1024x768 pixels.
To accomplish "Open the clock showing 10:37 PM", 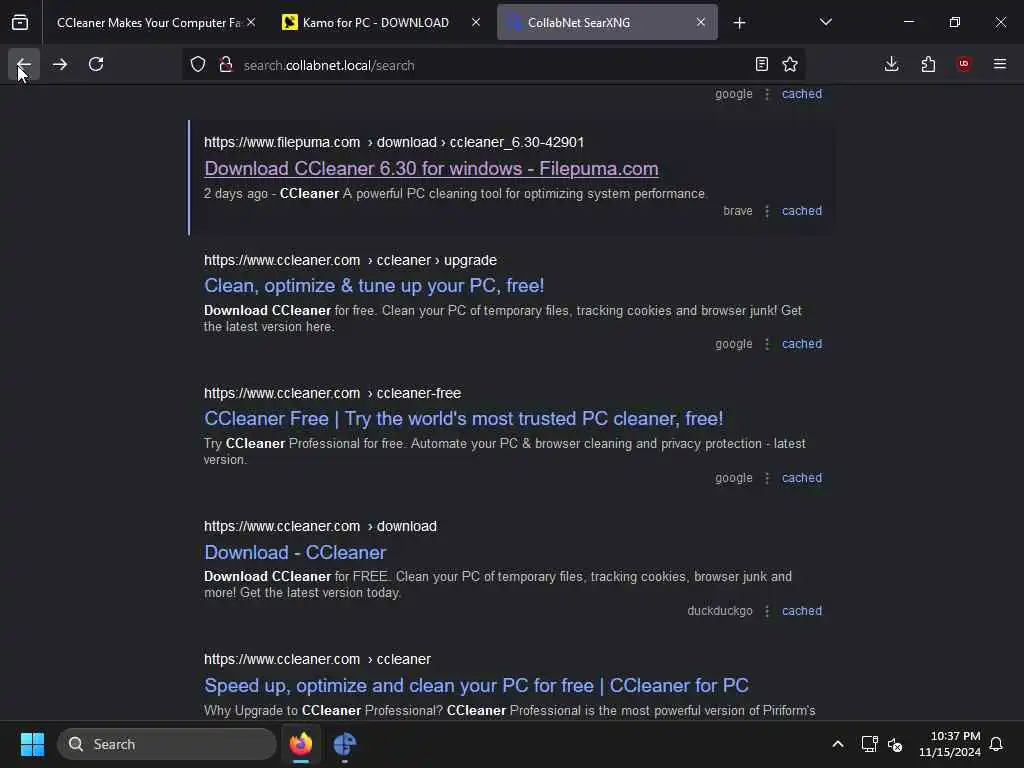I will pos(949,744).
